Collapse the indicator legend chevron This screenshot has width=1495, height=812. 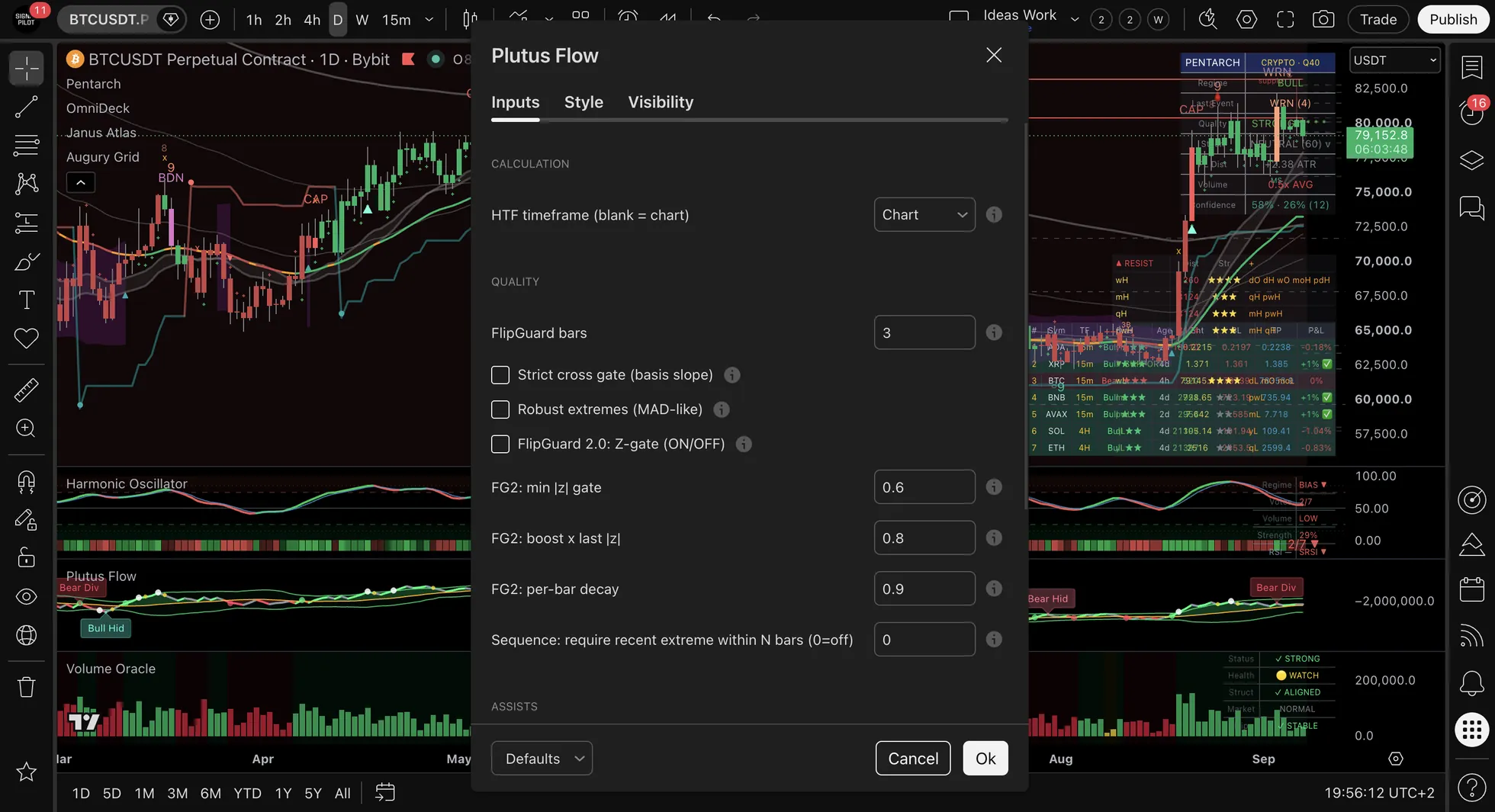pos(81,182)
